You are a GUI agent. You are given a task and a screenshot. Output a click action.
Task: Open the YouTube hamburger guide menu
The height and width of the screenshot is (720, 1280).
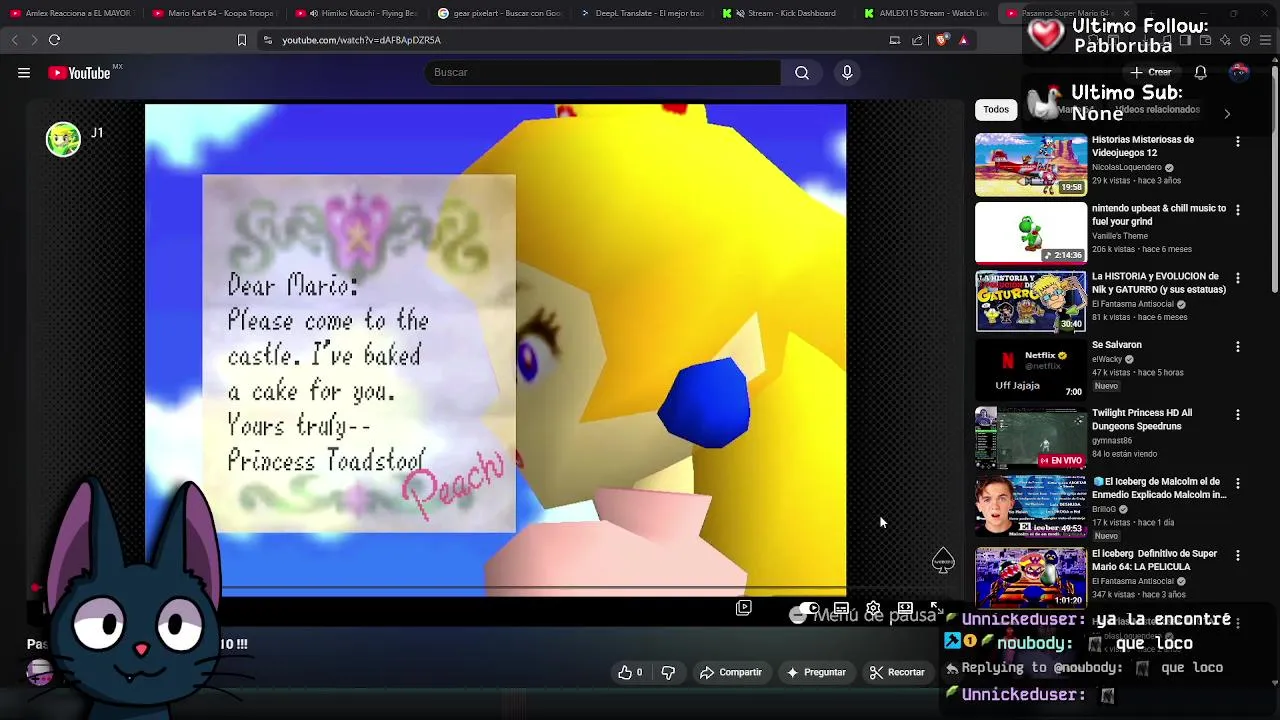(24, 73)
